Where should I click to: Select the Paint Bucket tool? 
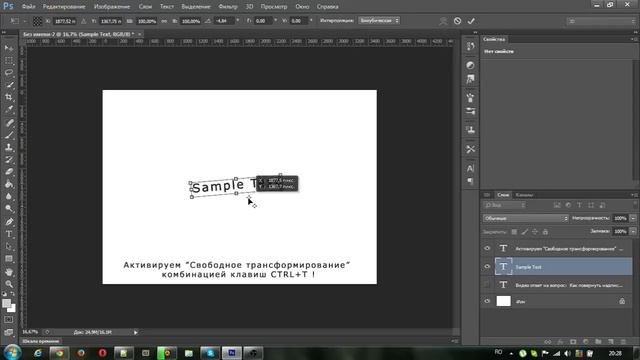9,184
